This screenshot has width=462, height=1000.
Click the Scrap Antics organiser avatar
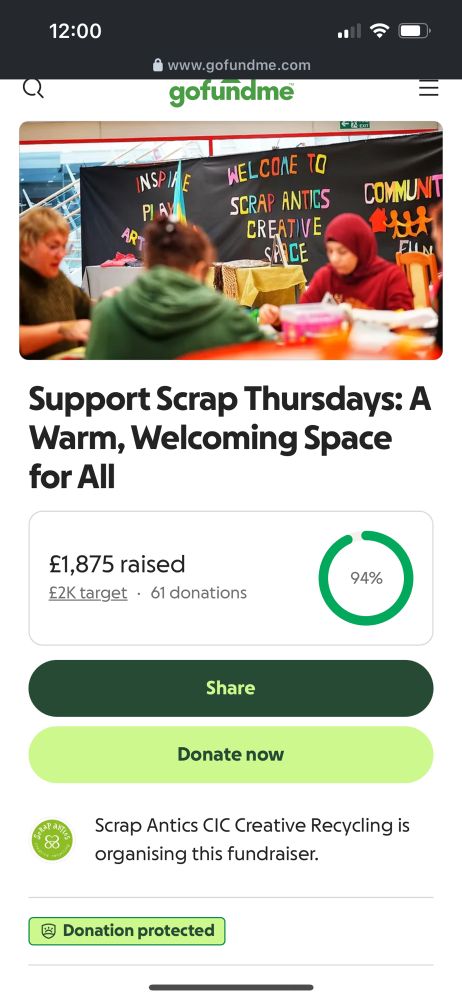[52, 839]
